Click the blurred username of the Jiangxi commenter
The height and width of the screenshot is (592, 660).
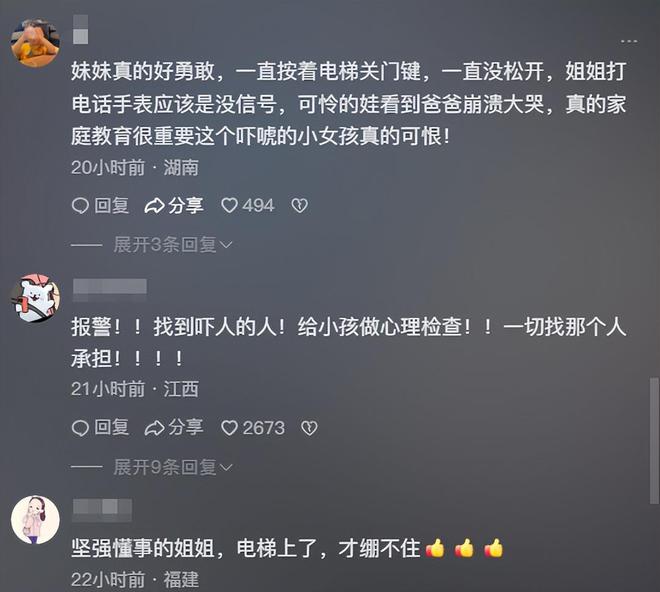click(110, 289)
